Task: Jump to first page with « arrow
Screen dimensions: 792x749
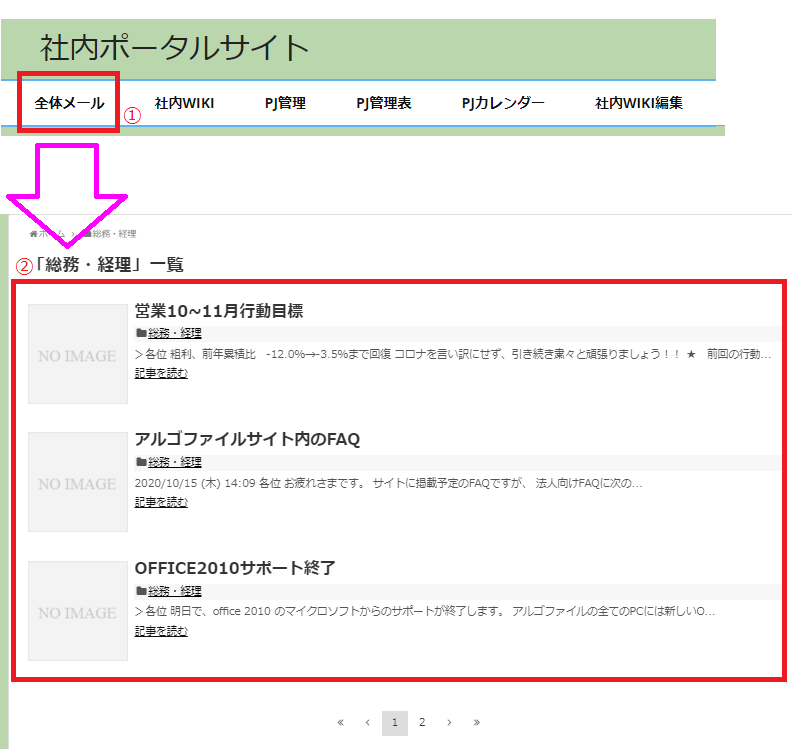Action: click(341, 722)
